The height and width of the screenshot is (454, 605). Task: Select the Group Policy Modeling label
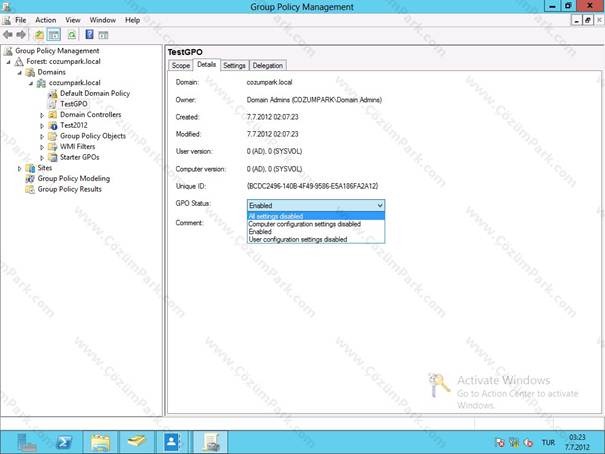[x=74, y=179]
